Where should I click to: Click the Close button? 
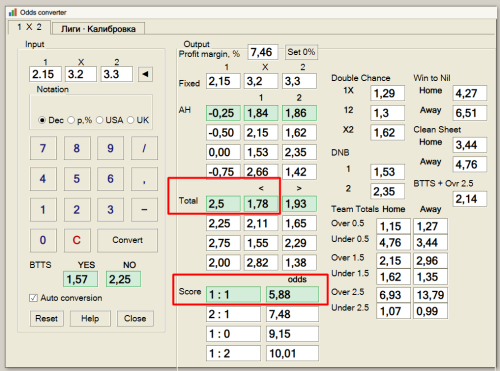(135, 319)
